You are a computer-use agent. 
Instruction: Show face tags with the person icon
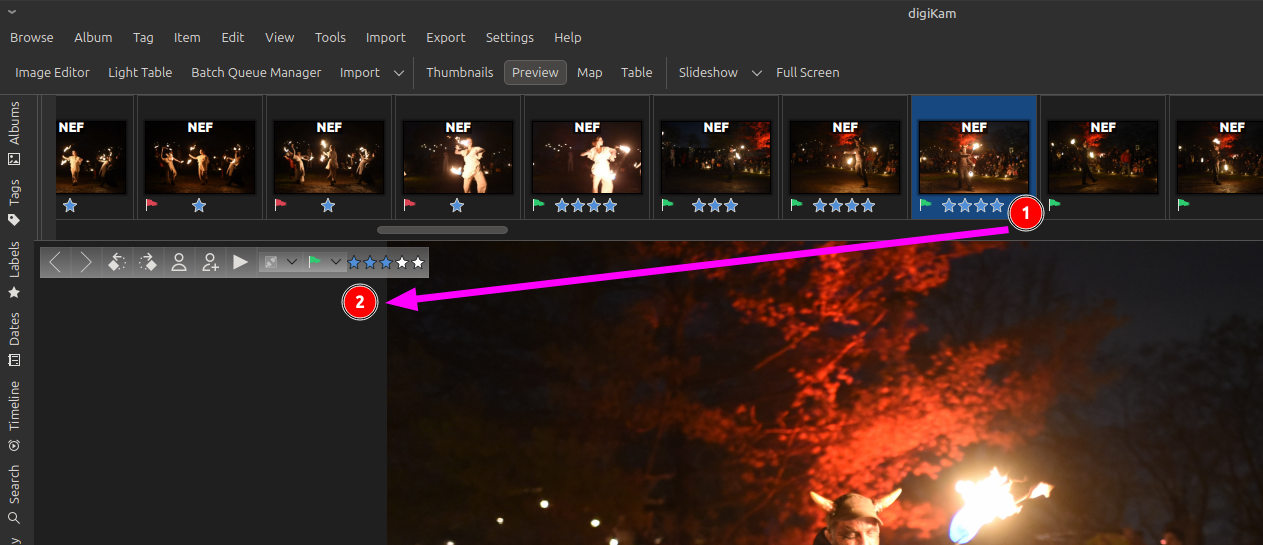pyautogui.click(x=179, y=262)
